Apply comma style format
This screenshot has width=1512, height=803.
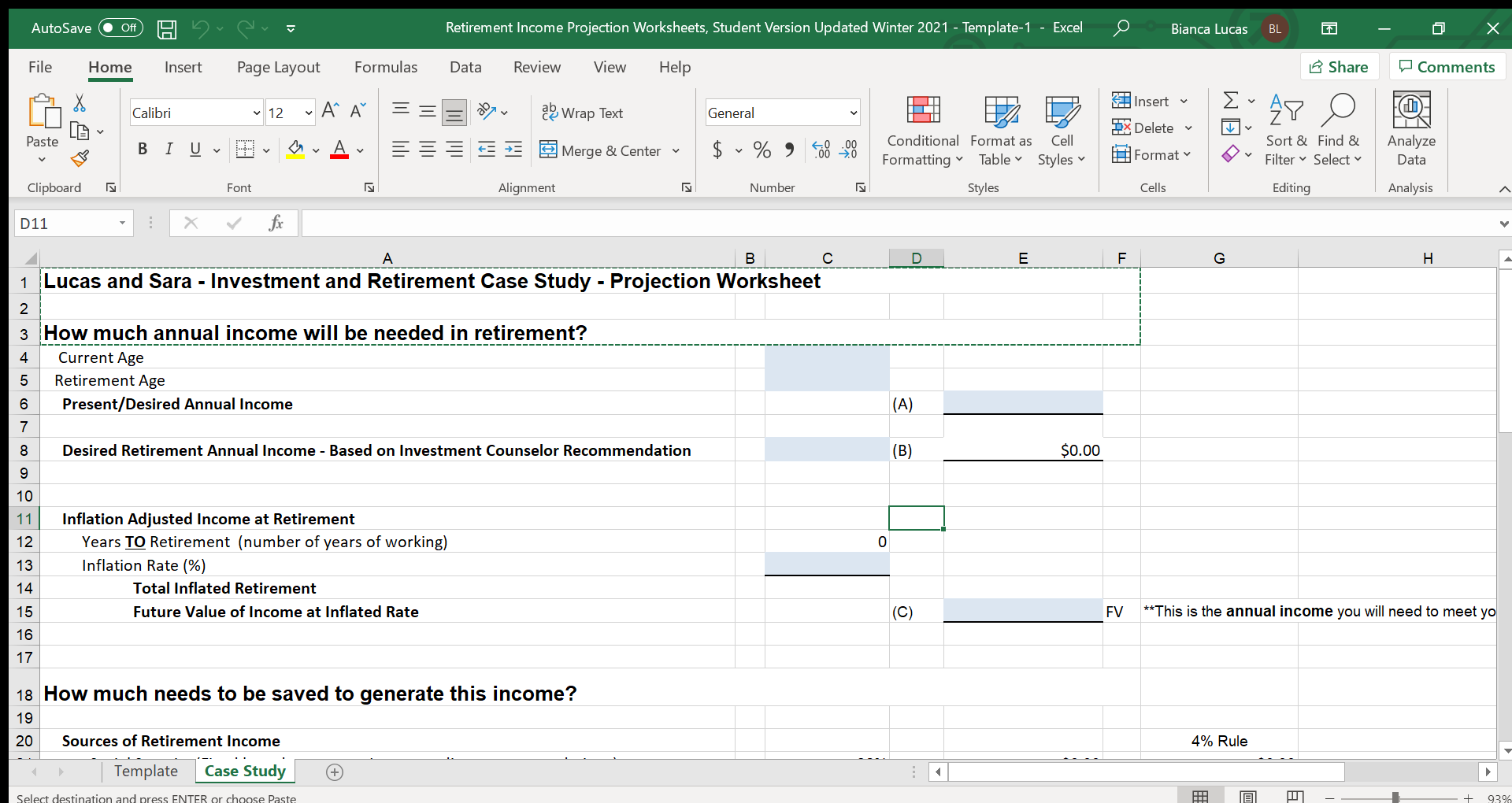tap(789, 150)
